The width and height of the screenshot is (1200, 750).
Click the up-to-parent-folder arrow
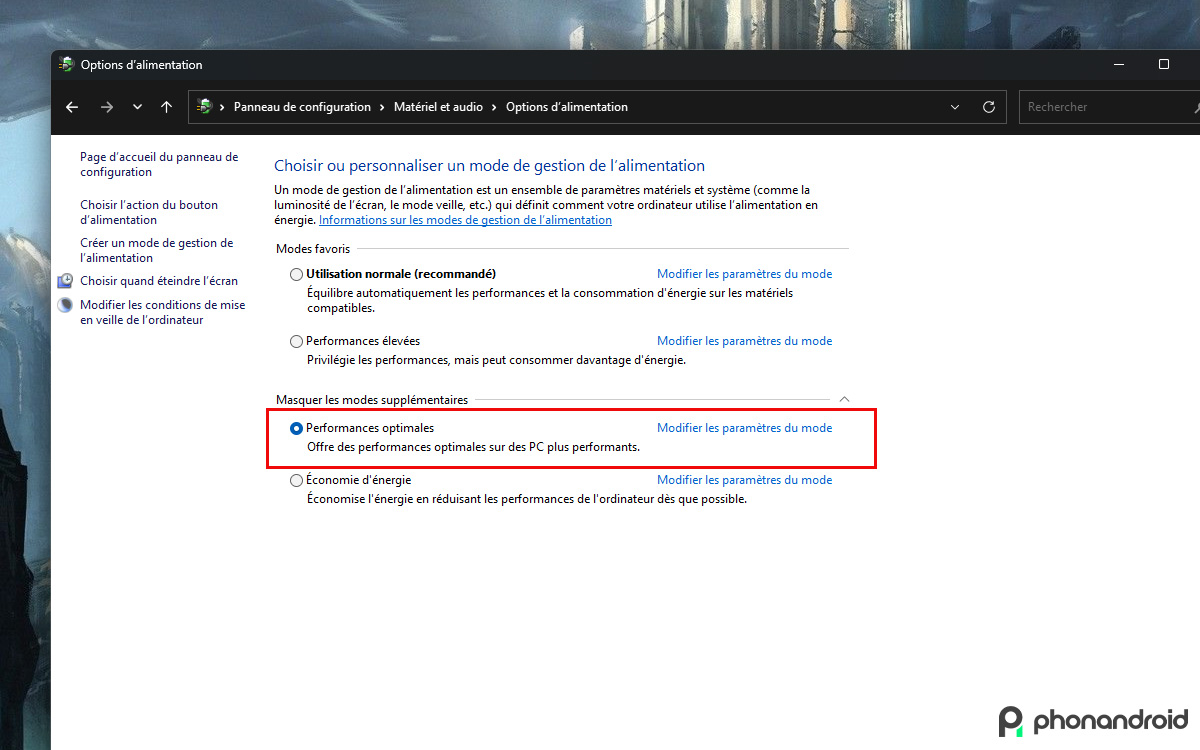pyautogui.click(x=166, y=107)
